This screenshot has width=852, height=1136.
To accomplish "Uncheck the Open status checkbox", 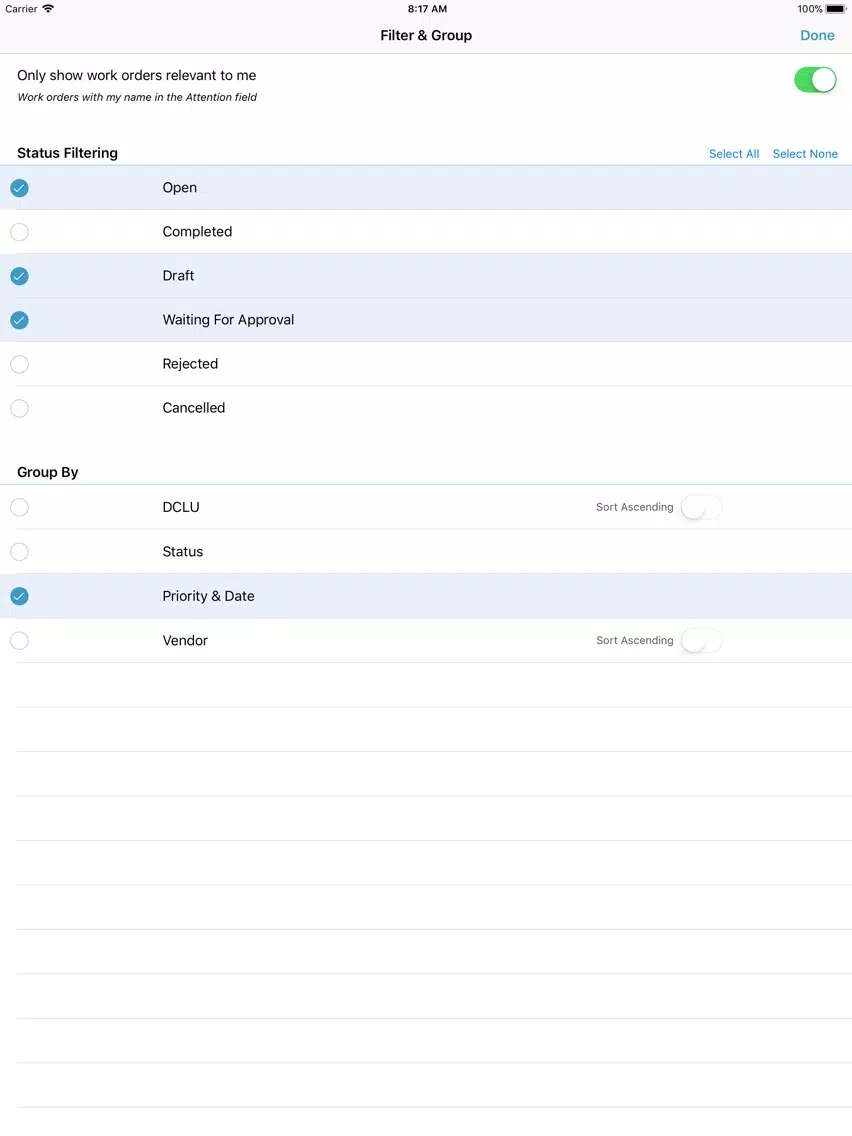I will pyautogui.click(x=20, y=188).
